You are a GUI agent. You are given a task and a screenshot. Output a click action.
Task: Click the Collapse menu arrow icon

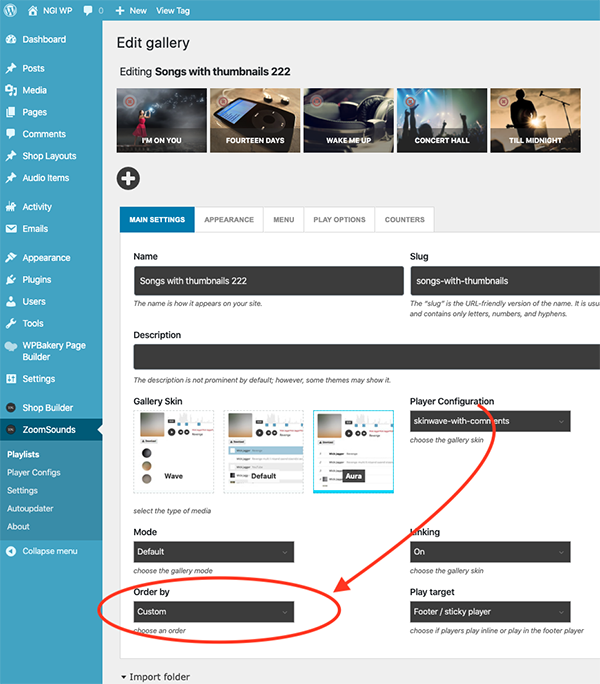click(11, 551)
